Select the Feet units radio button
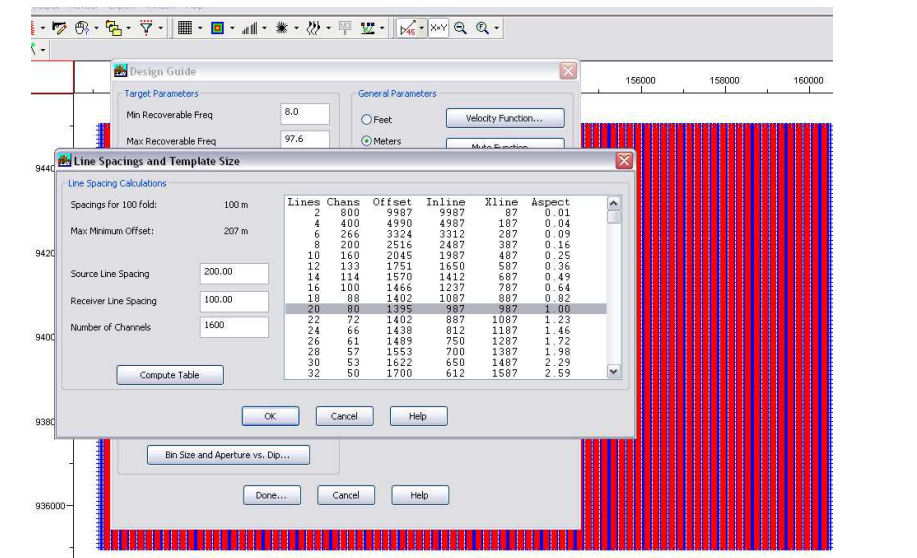This screenshot has width=917, height=558. click(x=367, y=119)
